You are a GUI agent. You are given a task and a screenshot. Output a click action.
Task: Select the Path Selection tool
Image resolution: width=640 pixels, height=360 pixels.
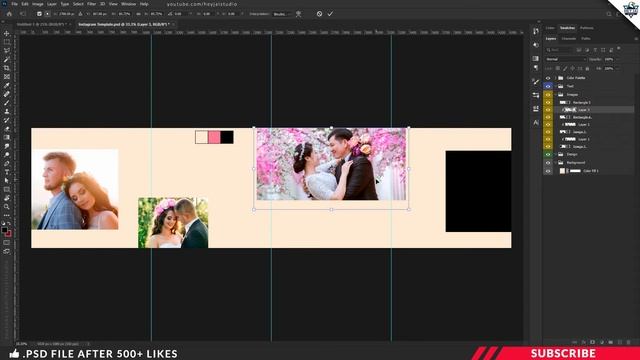pos(7,180)
